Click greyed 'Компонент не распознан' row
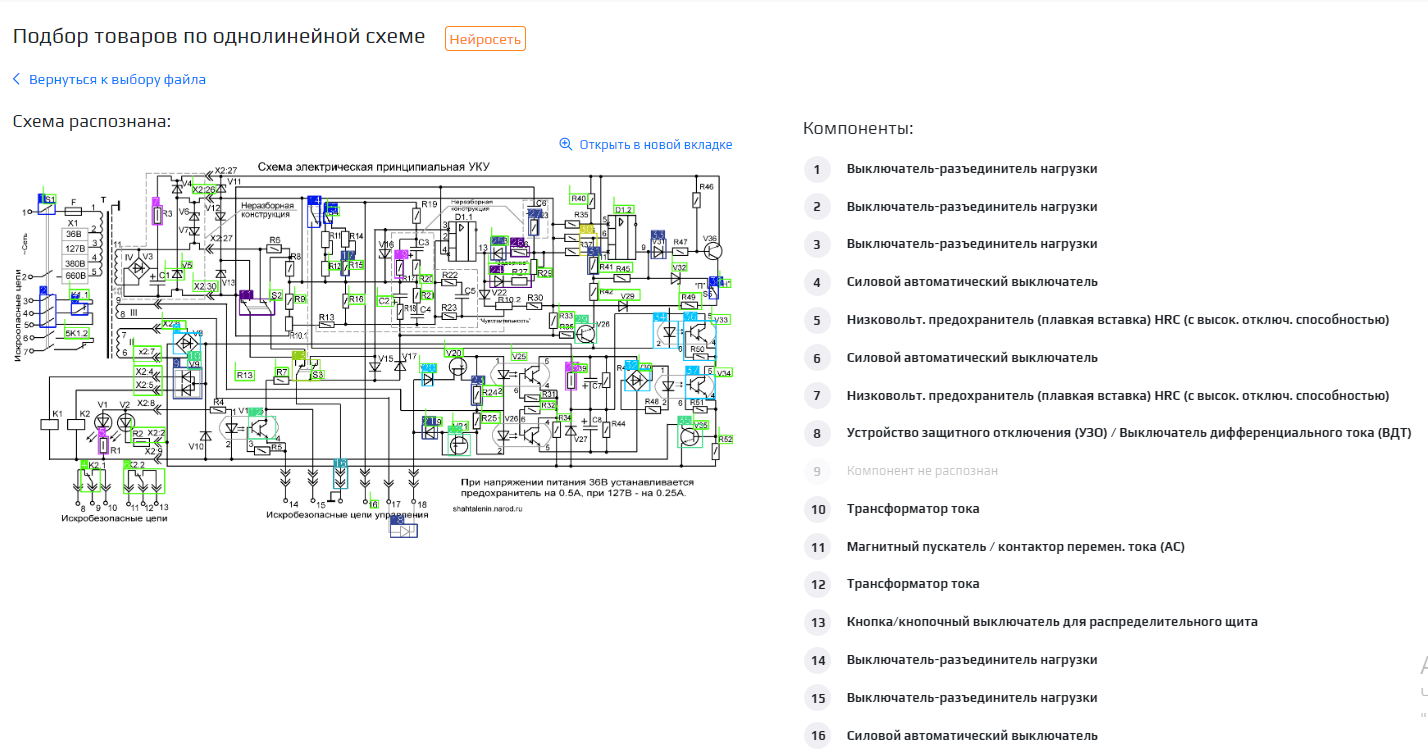Image resolution: width=1428 pixels, height=754 pixels. click(922, 471)
